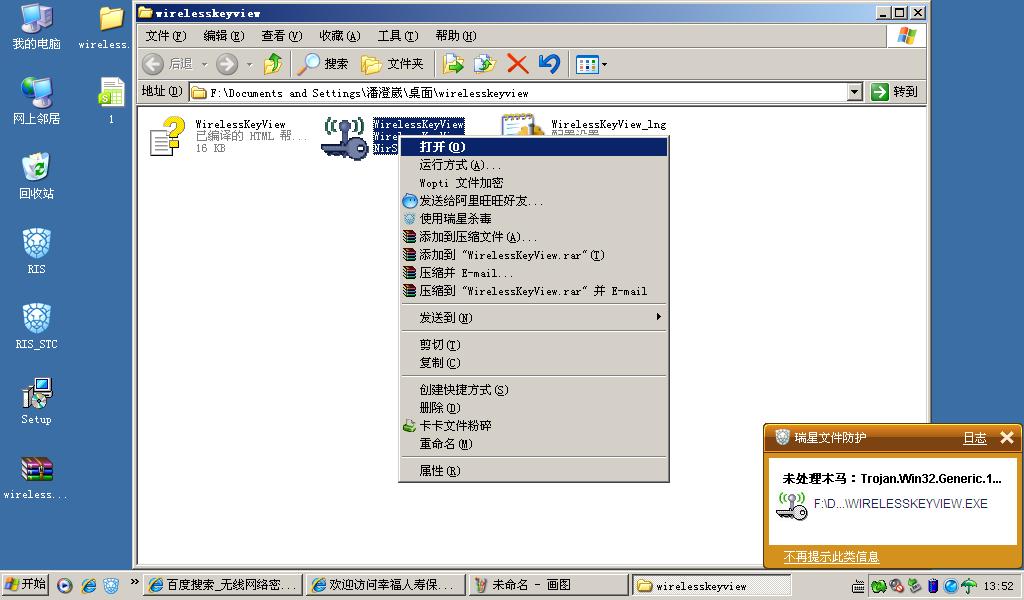
Task: Go back with the Back toolbar button
Action: coord(168,64)
